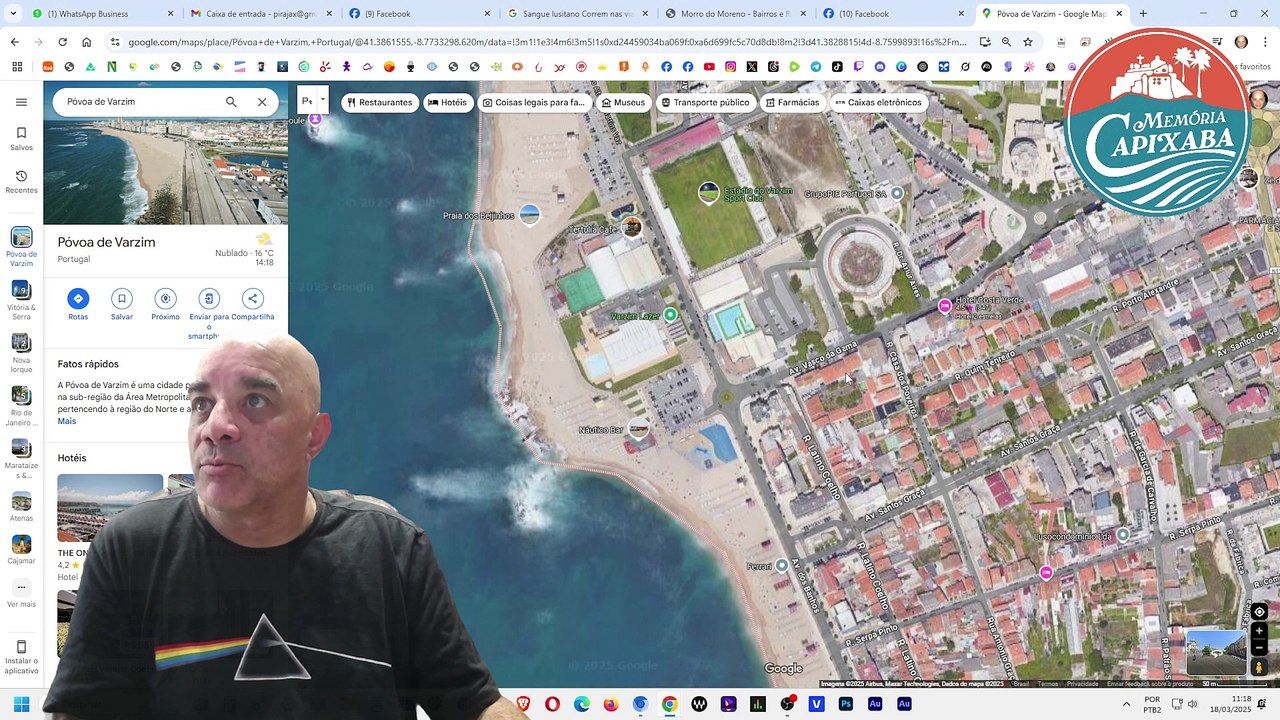The width and height of the screenshot is (1280, 720).
Task: Select the Street View pegman
Action: coord(1259,667)
